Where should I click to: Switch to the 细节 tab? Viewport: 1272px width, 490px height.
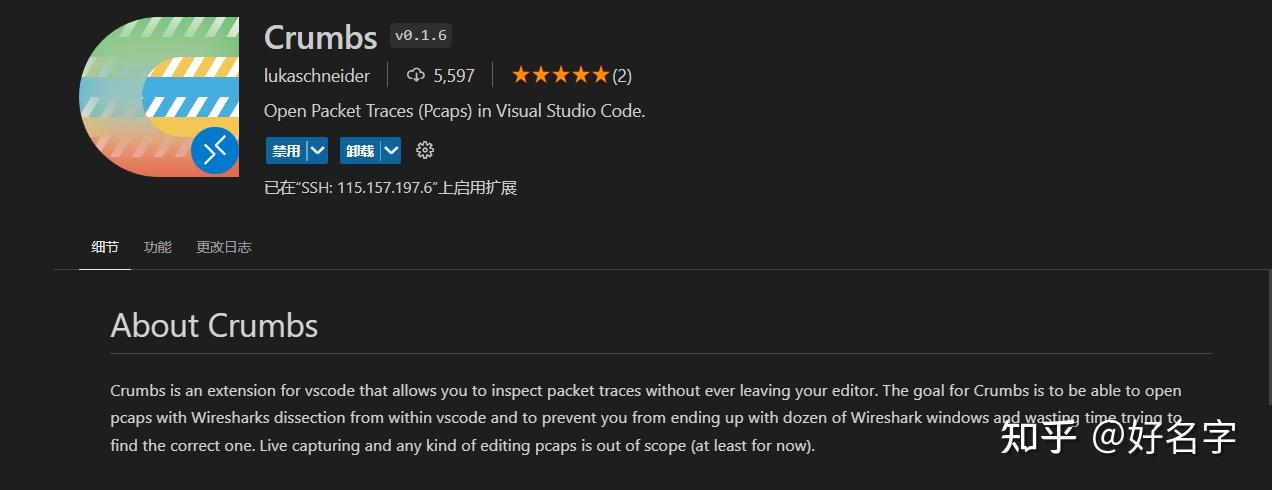105,247
